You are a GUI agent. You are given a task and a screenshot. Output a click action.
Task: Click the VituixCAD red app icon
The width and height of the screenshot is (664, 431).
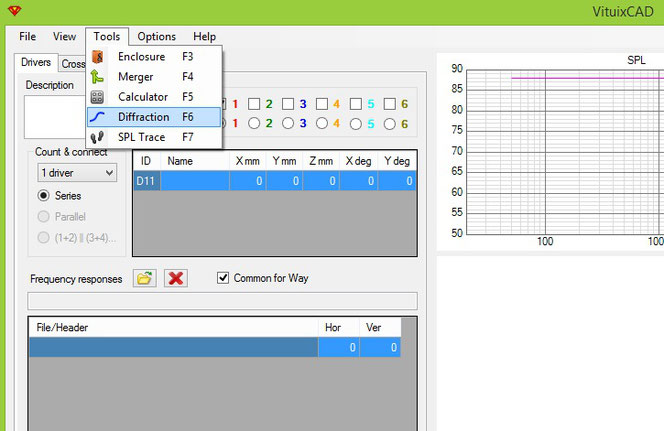tap(14, 11)
